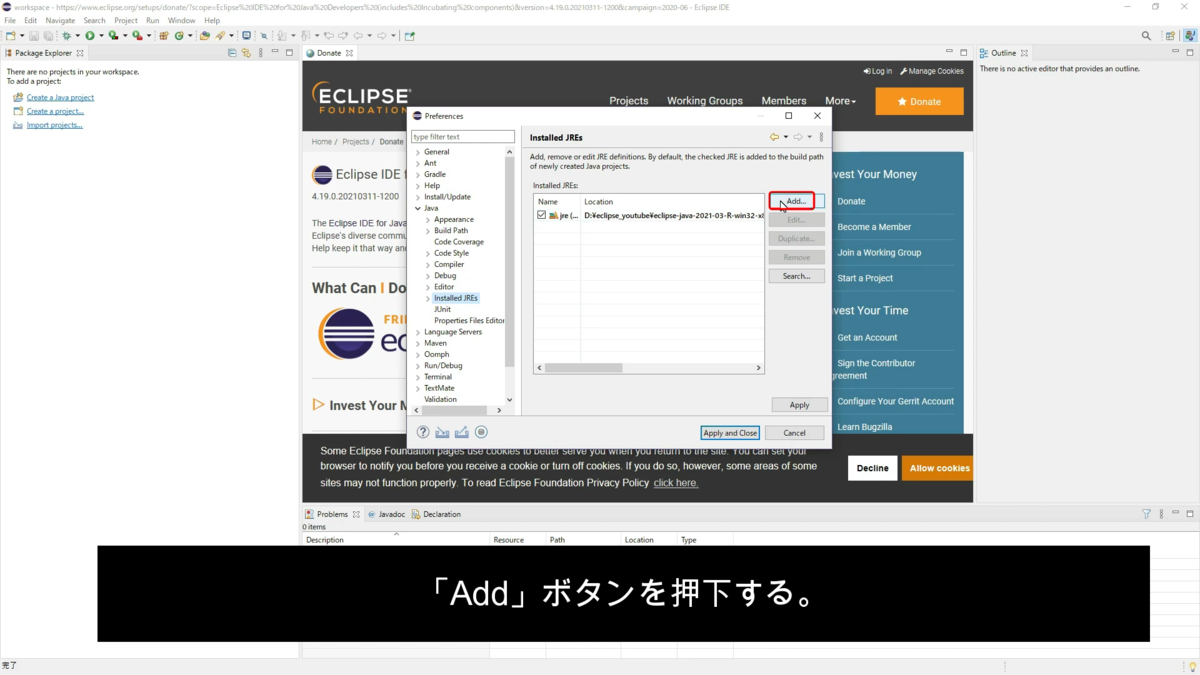Viewport: 1200px width, 675px height.
Task: Switch to the Javadoc tab
Action: 386,514
